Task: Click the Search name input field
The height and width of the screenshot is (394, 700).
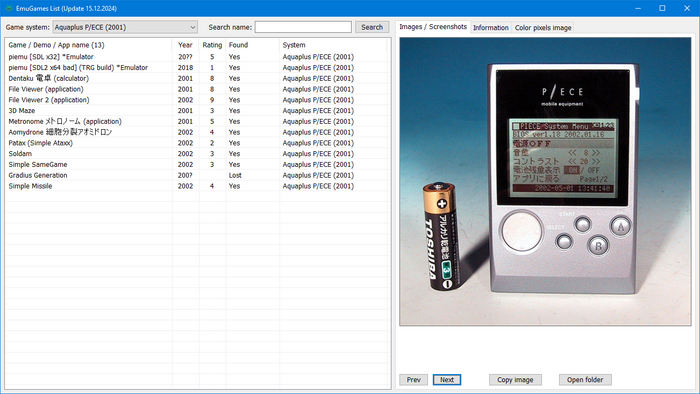Action: click(x=303, y=27)
